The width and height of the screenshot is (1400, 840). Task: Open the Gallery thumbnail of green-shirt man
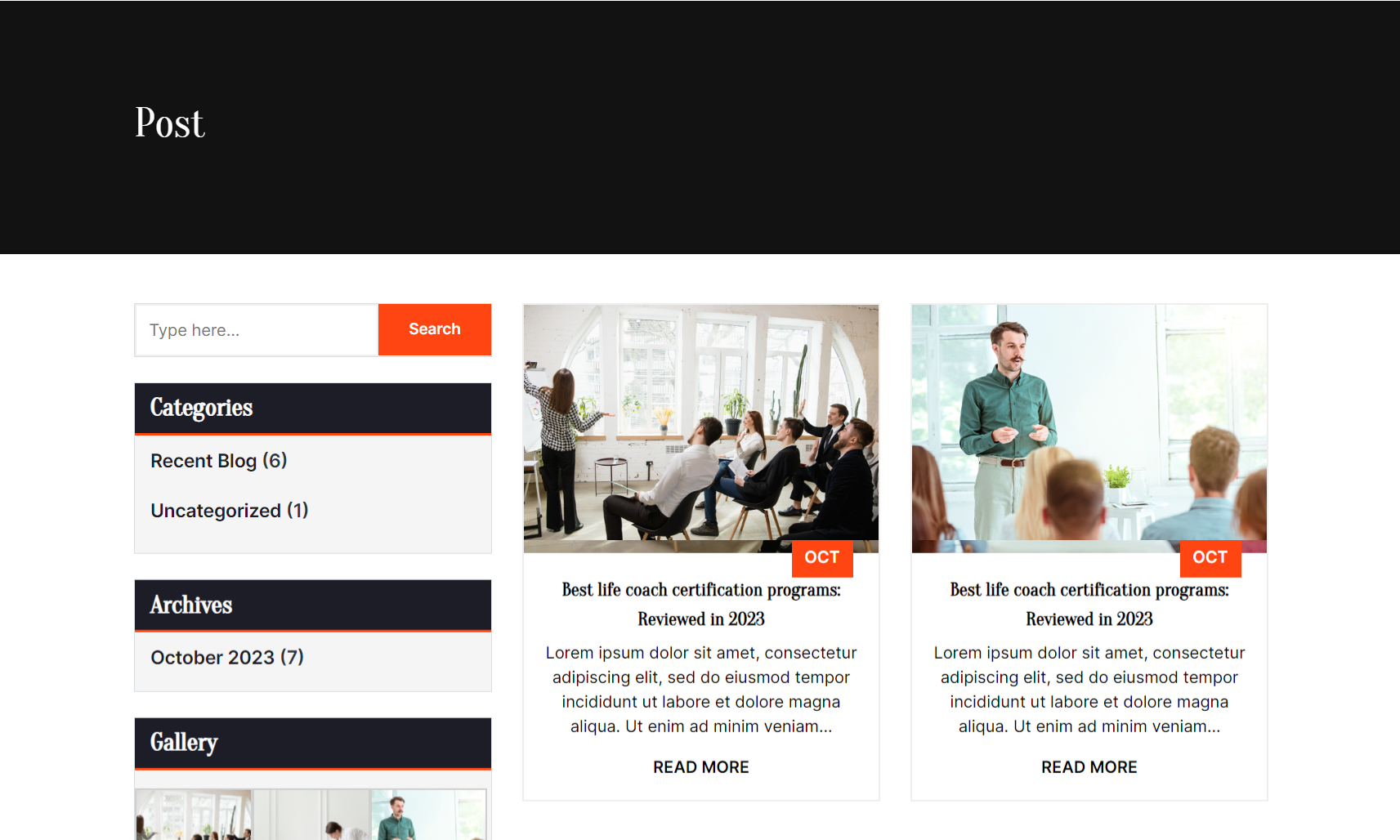(429, 815)
